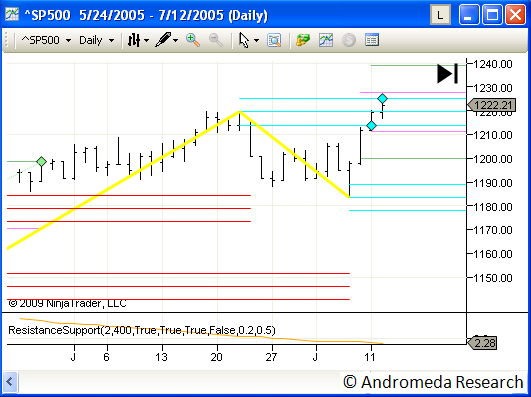Select the pointer cursor tool
Screen dimensions: 531x397
tap(244, 40)
